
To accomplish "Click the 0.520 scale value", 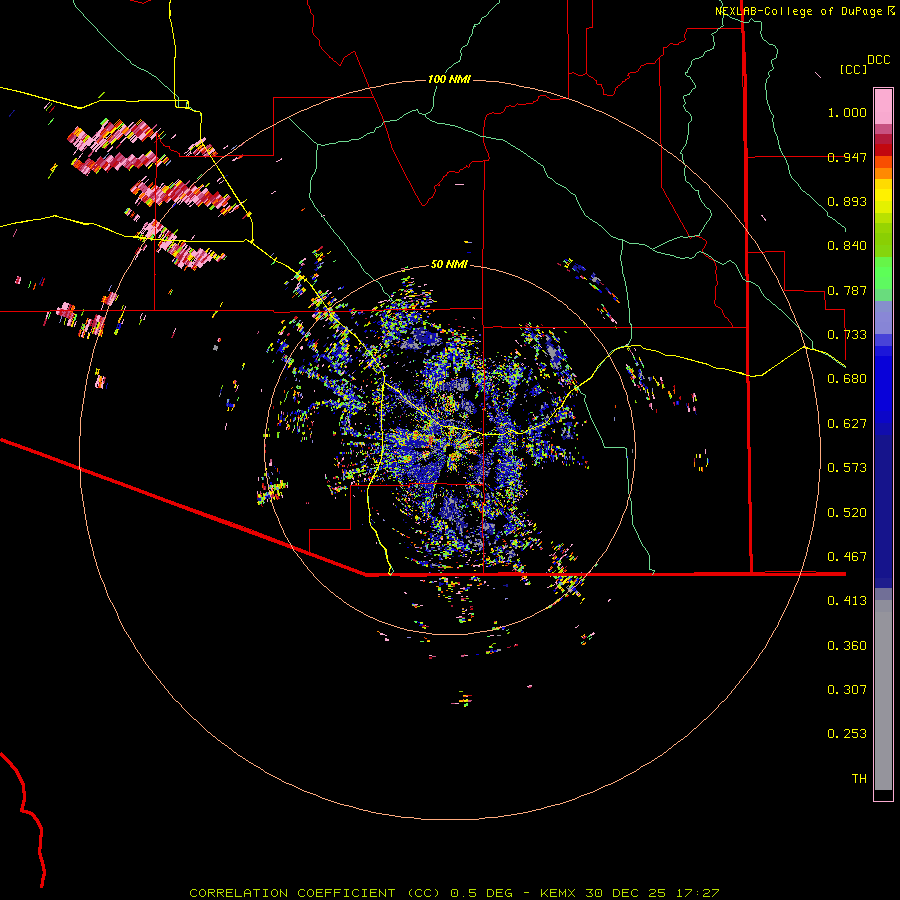I will click(x=847, y=513).
